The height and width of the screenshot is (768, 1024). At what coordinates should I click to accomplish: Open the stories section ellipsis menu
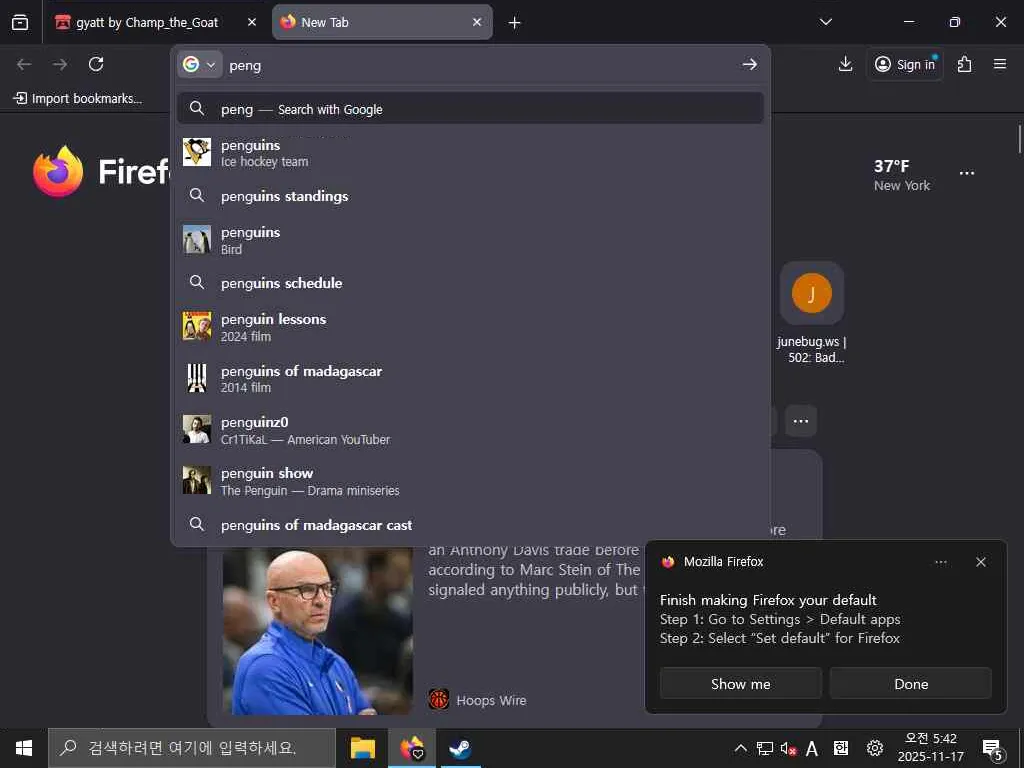point(801,421)
